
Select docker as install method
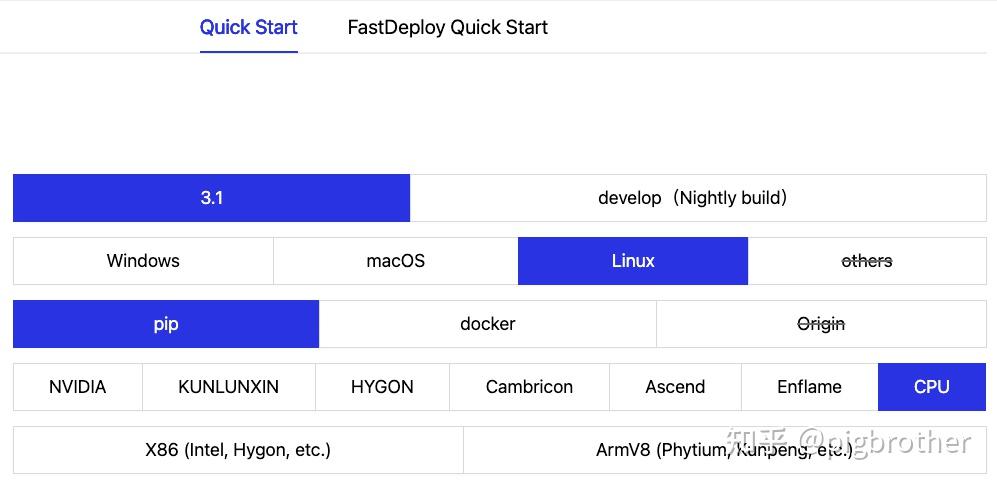(x=487, y=324)
